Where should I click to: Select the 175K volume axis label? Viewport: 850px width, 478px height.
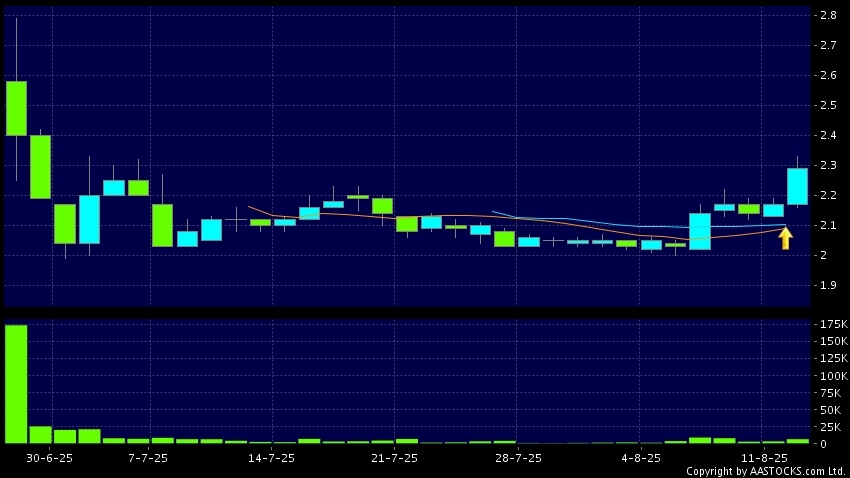pos(834,324)
